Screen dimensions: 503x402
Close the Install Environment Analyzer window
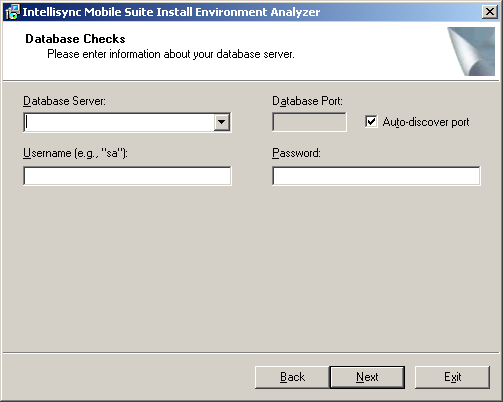(x=490, y=12)
